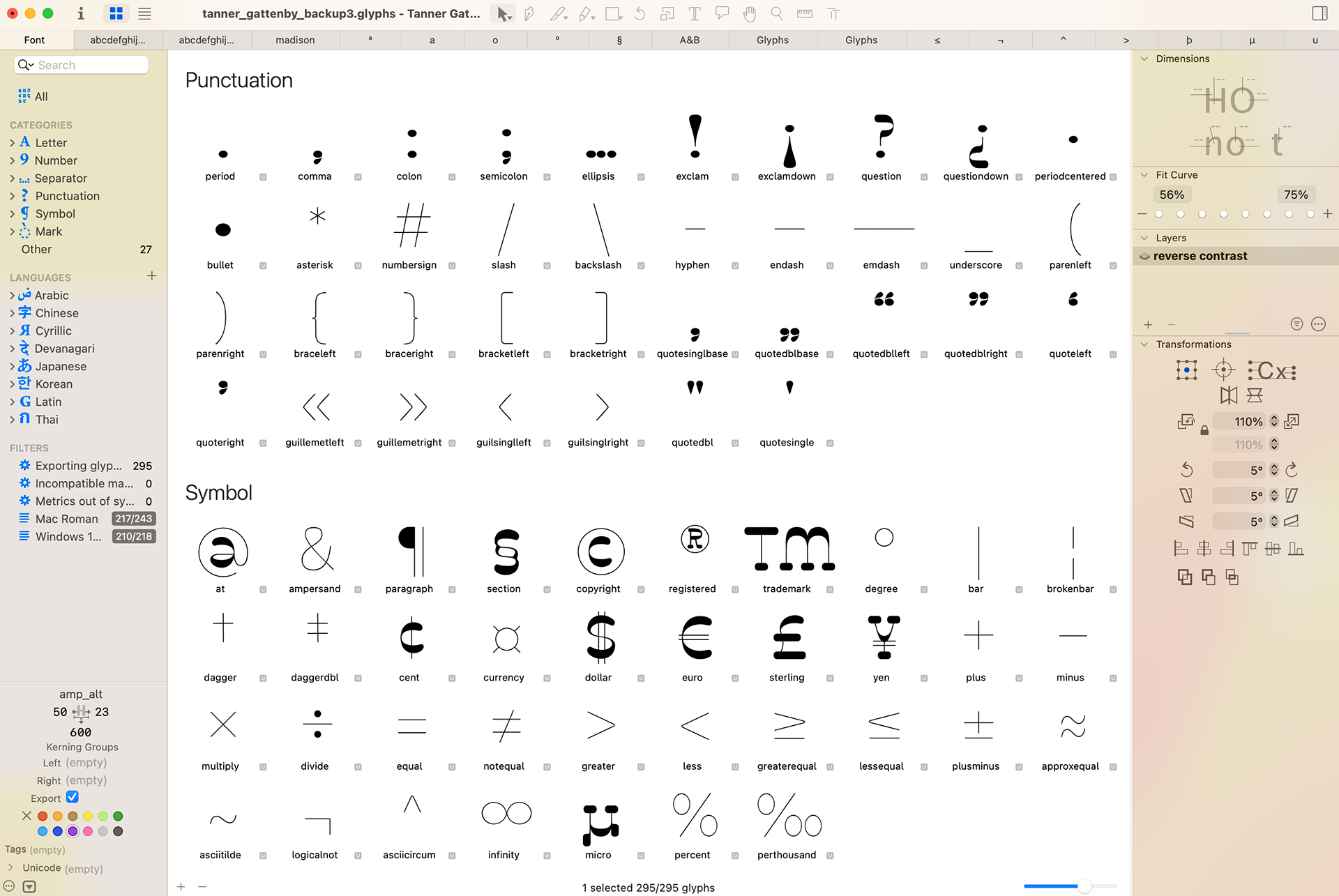This screenshot has width=1339, height=896.
Task: Click the scale-down reverse button
Action: tap(1186, 421)
